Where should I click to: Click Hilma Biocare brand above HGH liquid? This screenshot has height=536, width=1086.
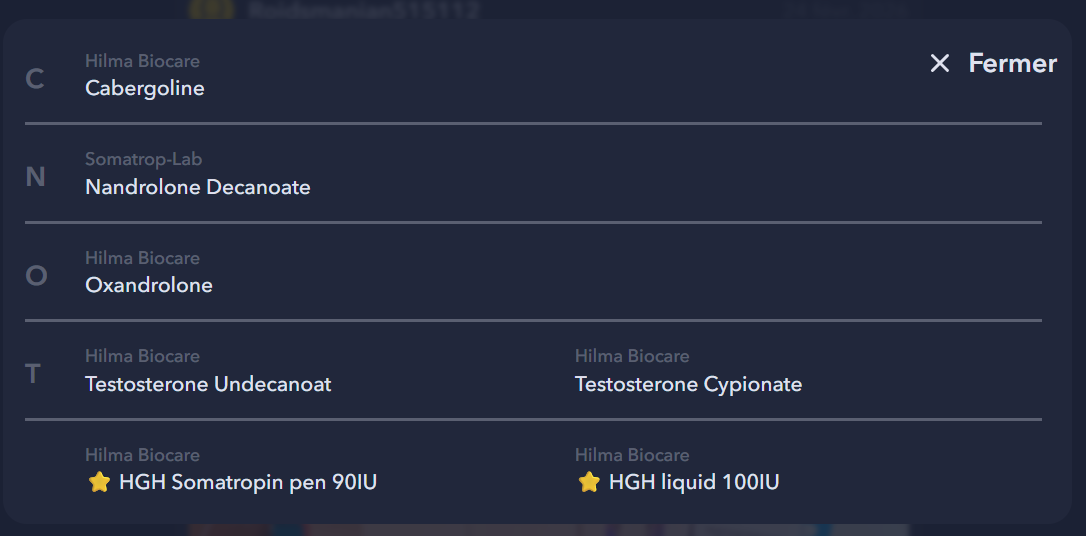point(632,456)
